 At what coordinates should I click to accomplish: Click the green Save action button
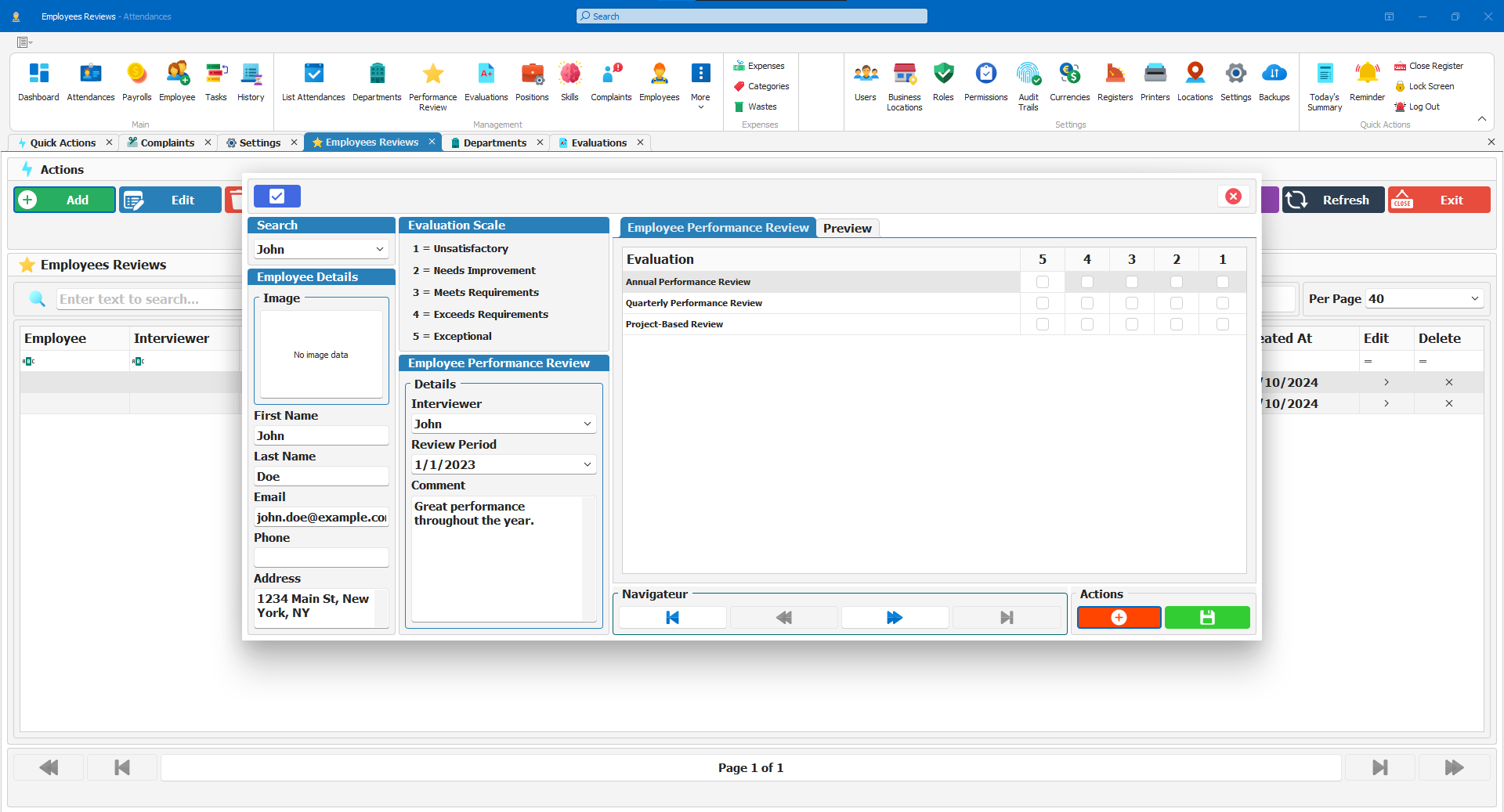click(x=1206, y=618)
